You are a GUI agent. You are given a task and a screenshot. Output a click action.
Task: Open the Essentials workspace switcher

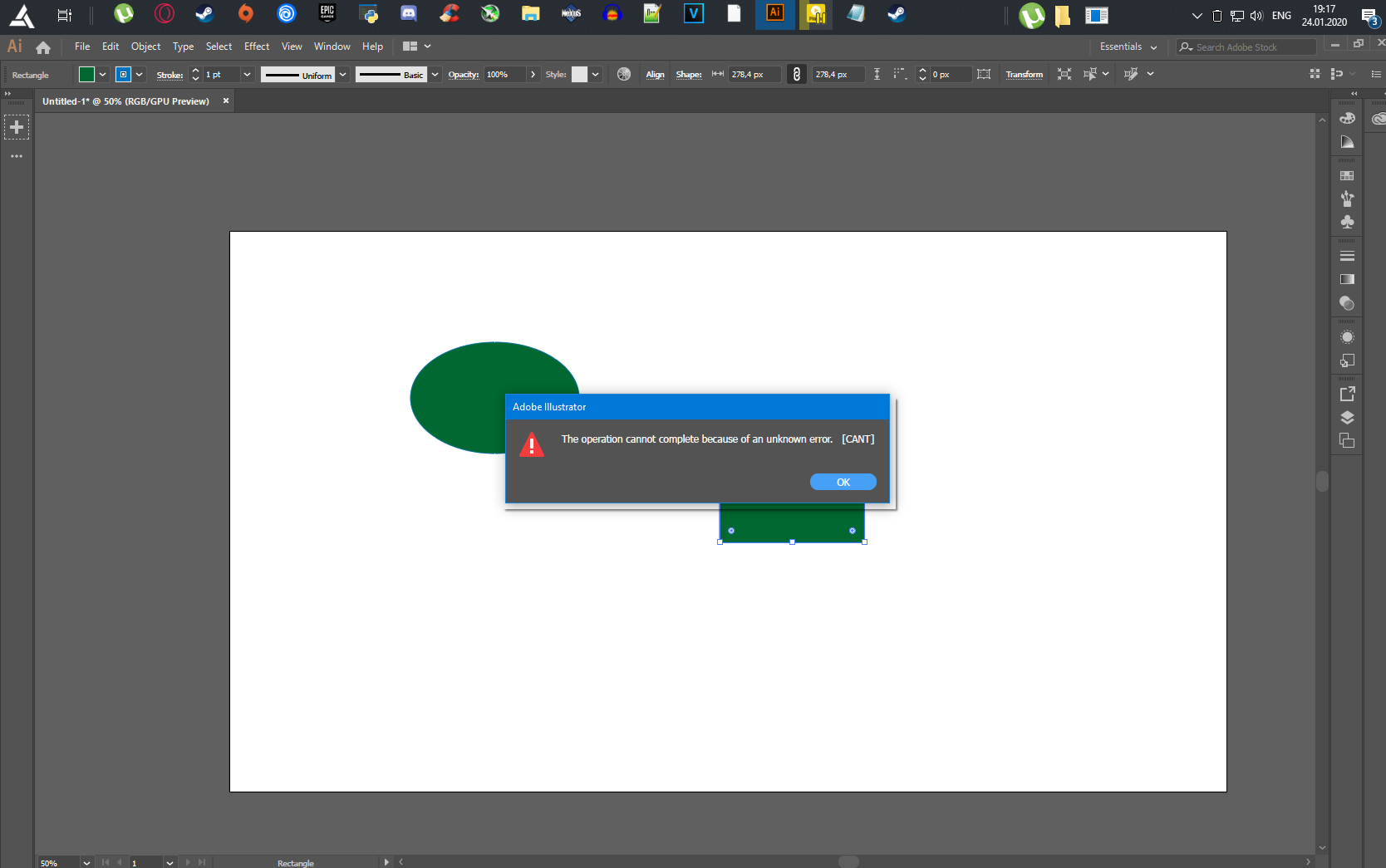[1128, 47]
